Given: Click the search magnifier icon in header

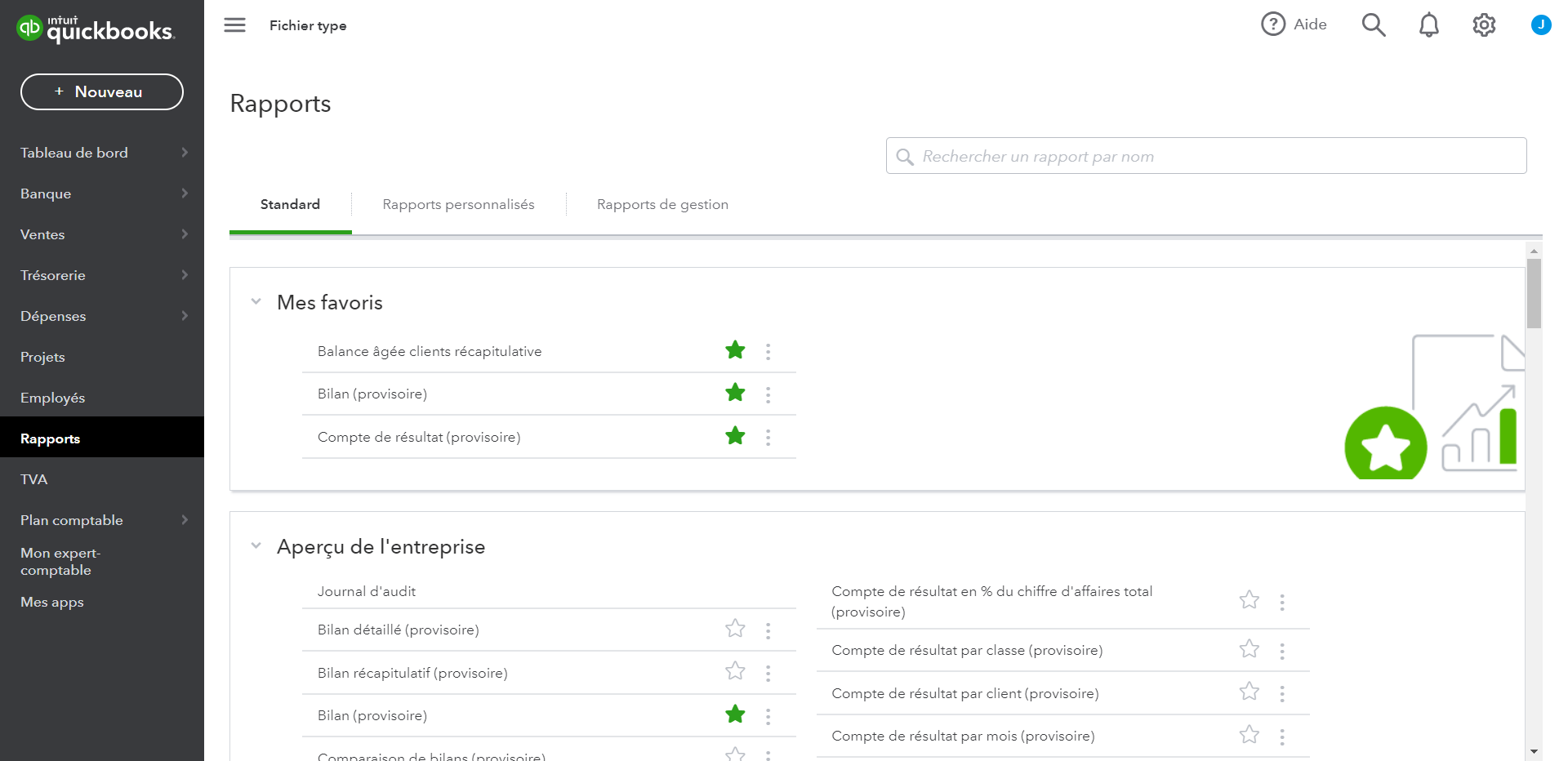Looking at the screenshot, I should tap(1373, 25).
